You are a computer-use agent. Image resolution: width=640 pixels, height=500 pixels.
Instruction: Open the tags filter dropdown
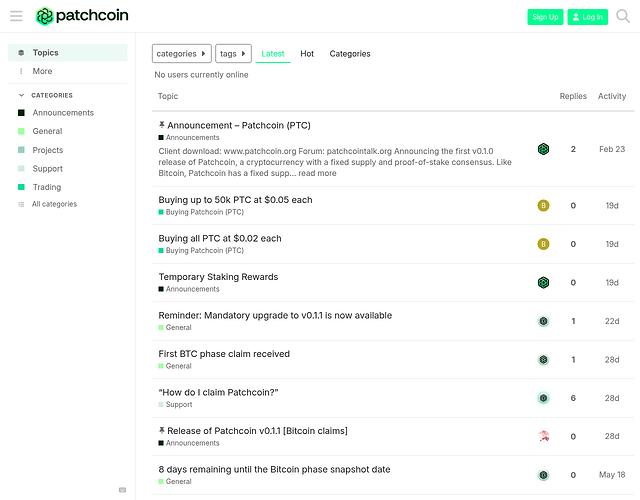tap(233, 54)
